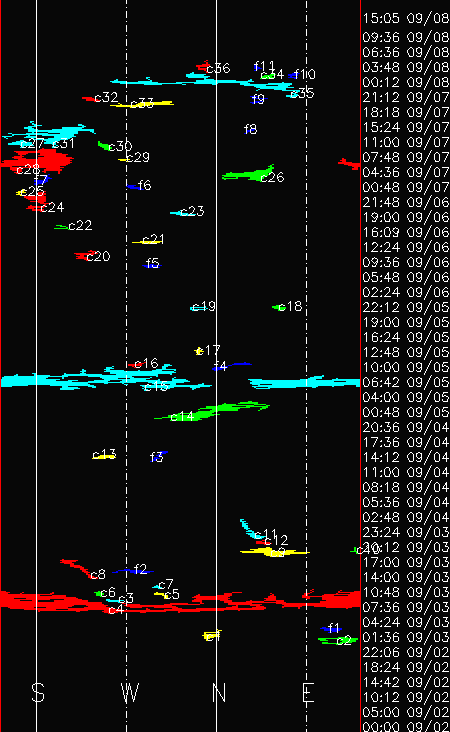Click the W direction axis label
Image resolution: width=450 pixels, height=732 pixels.
[130, 693]
